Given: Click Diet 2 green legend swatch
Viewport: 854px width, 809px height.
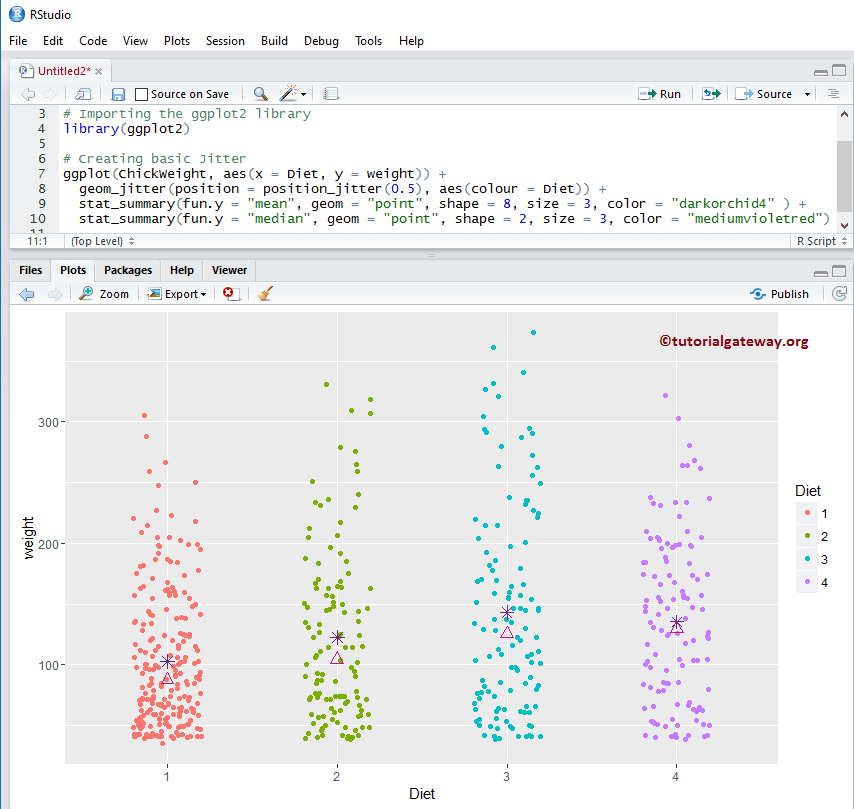Looking at the screenshot, I should tap(807, 536).
